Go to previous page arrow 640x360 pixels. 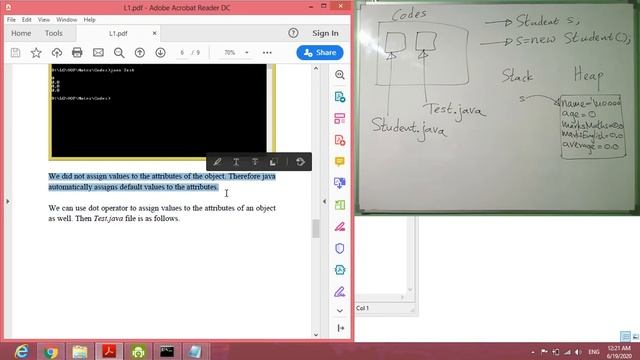140,53
